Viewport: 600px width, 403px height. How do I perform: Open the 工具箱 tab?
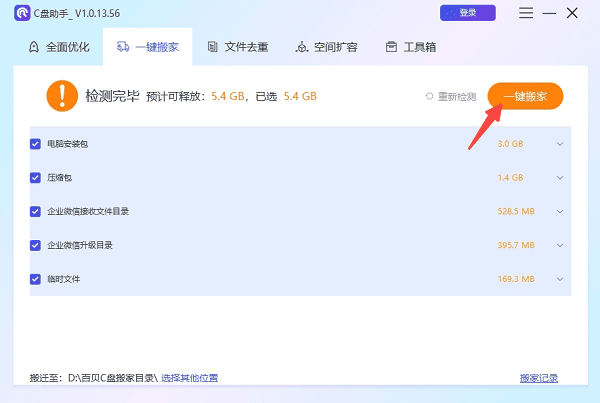coord(411,47)
